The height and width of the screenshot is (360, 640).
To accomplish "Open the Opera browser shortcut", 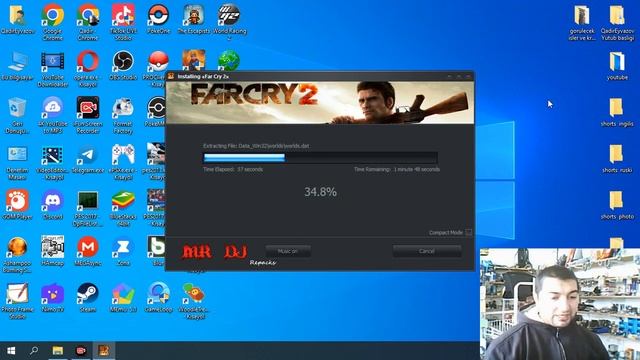I will click(x=88, y=69).
